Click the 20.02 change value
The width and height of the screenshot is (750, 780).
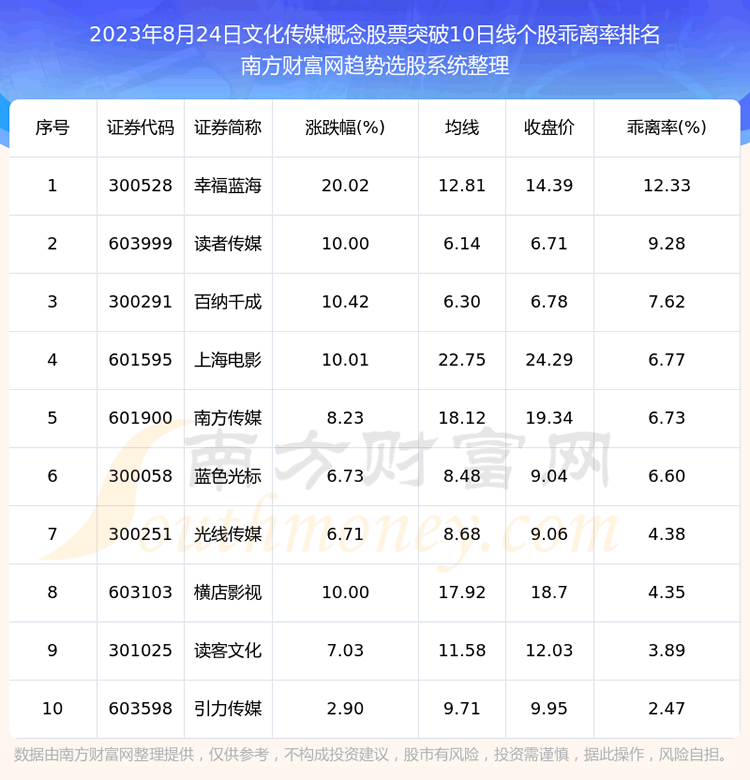[x=345, y=186]
